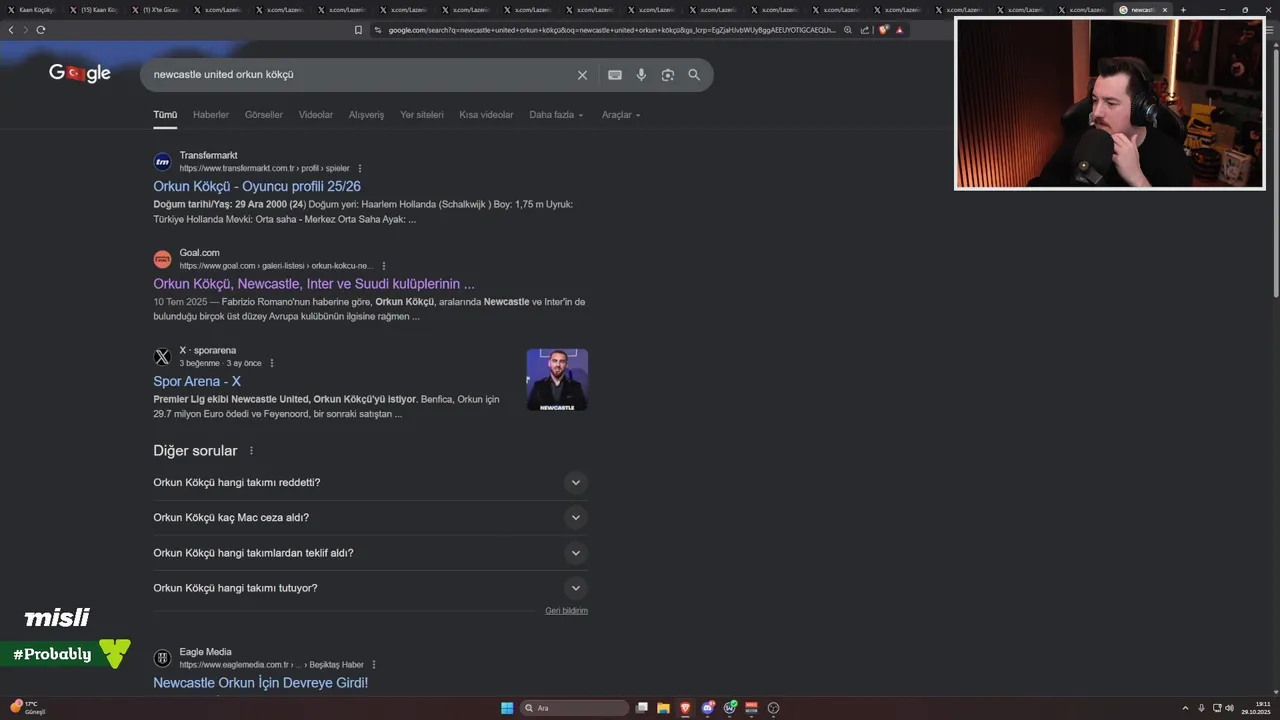Viewport: 1280px width, 720px height.
Task: Click the Eagle Media favicon
Action: (x=162, y=658)
